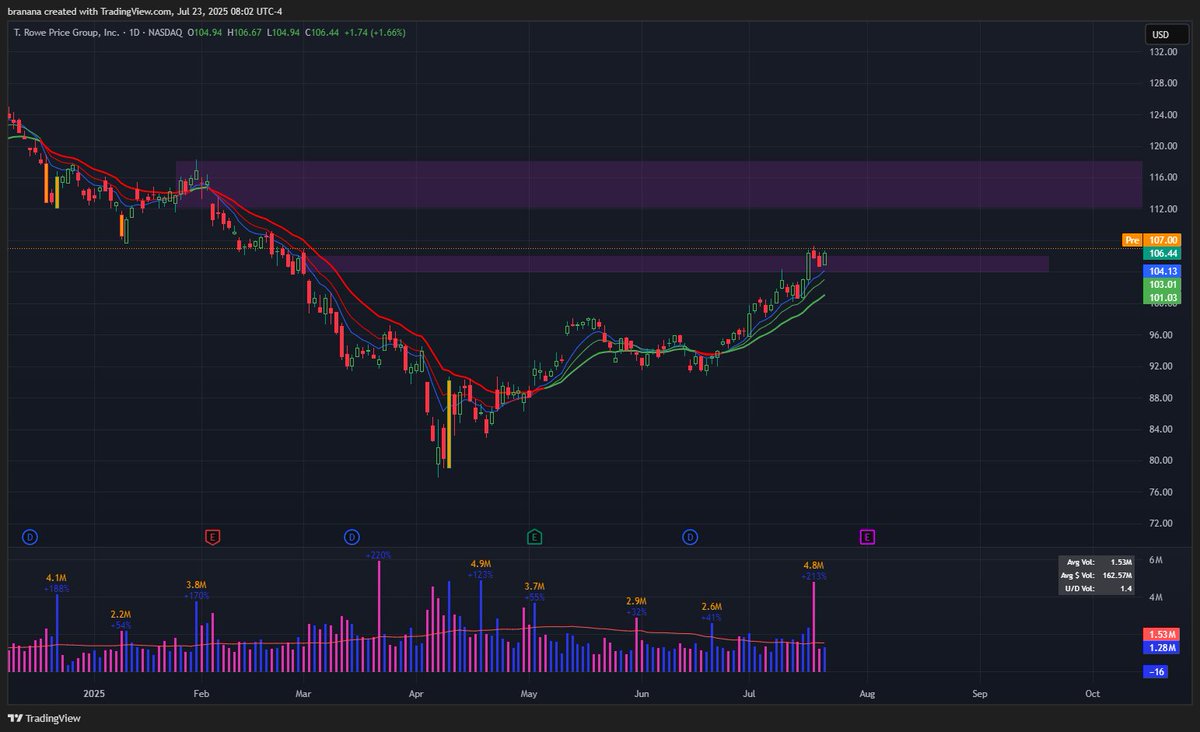Click the TradingView.com attribution text
Image resolution: width=1200 pixels, height=732 pixels.
[x=134, y=11]
